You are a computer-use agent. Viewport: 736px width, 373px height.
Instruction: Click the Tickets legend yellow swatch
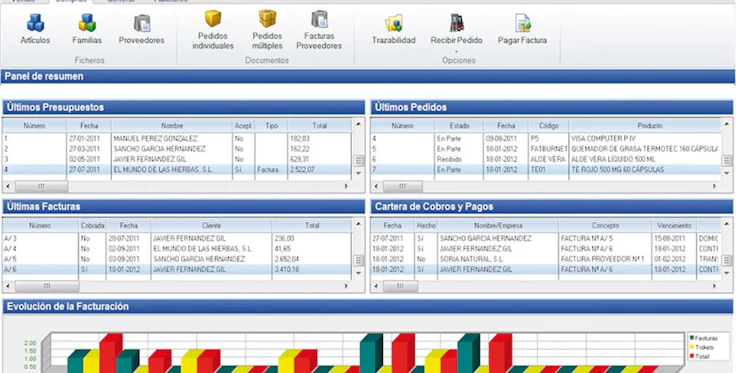692,347
